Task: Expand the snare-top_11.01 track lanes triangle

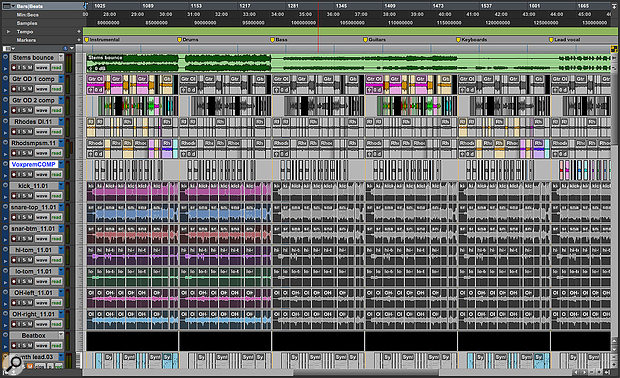Action: point(5,218)
